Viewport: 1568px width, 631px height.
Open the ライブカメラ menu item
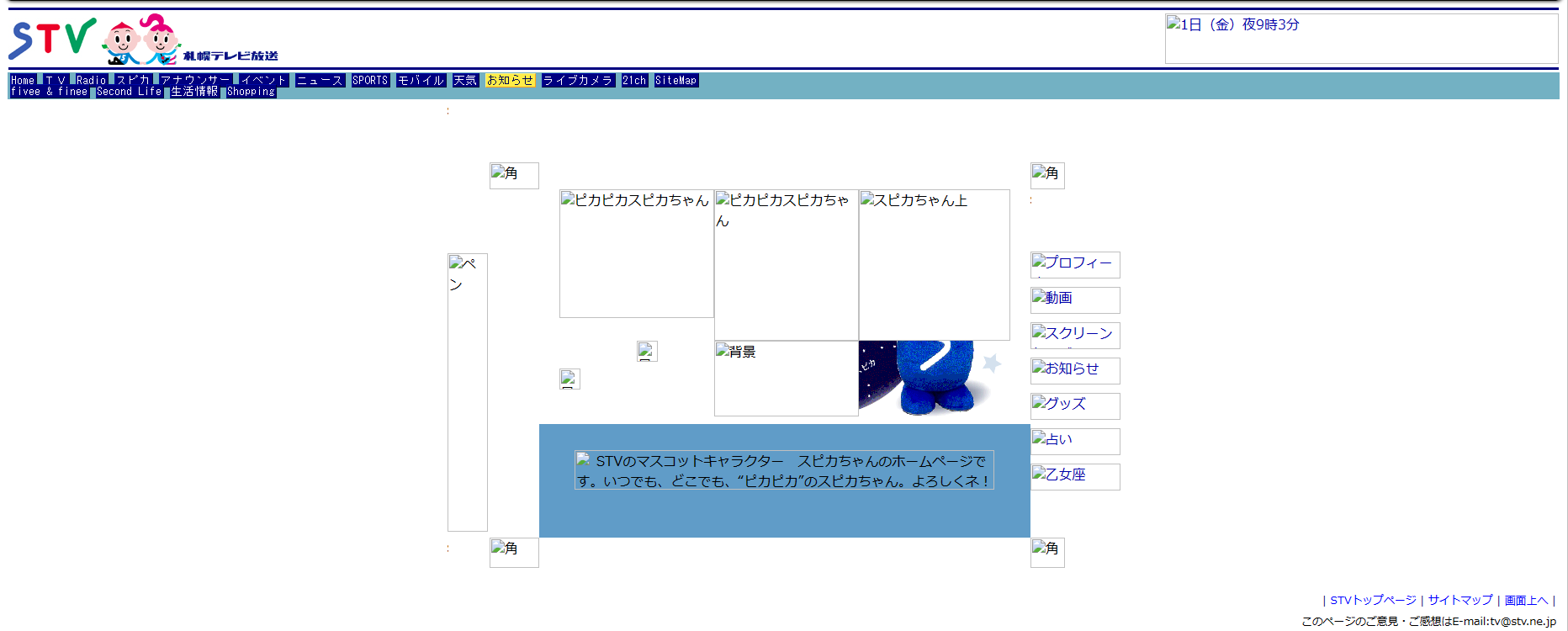click(x=578, y=81)
